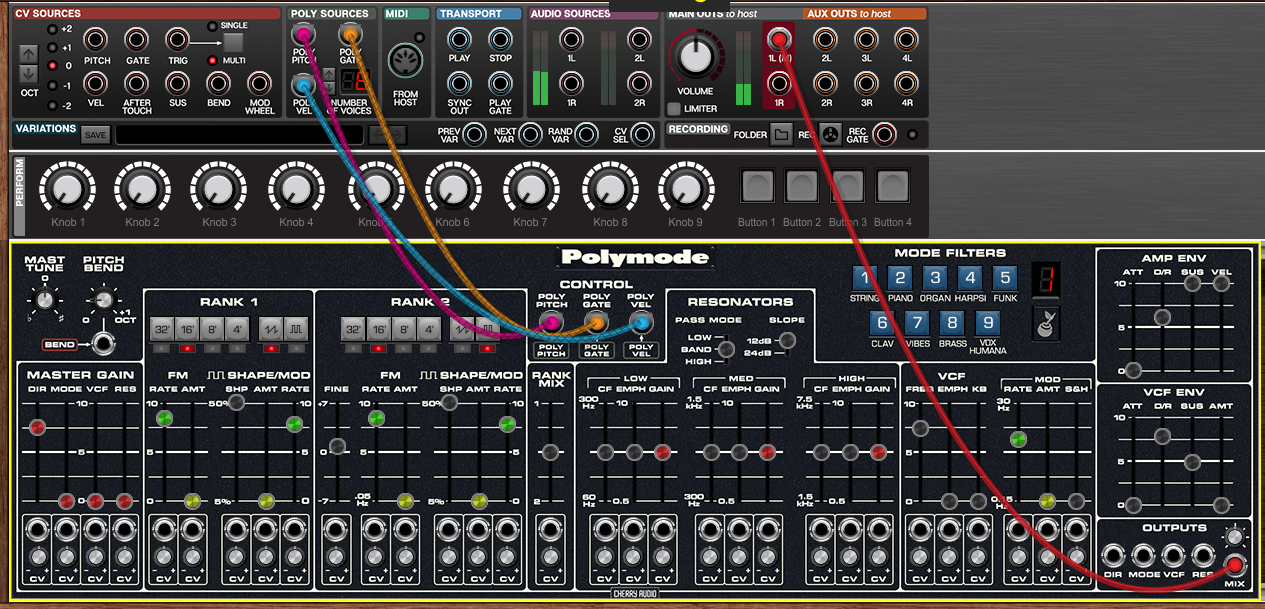1265x609 pixels.
Task: Click the GATE CV source jack
Action: click(x=138, y=40)
